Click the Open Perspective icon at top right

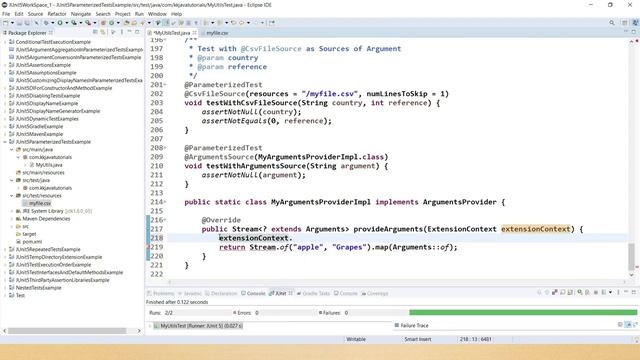pyautogui.click(x=624, y=23)
